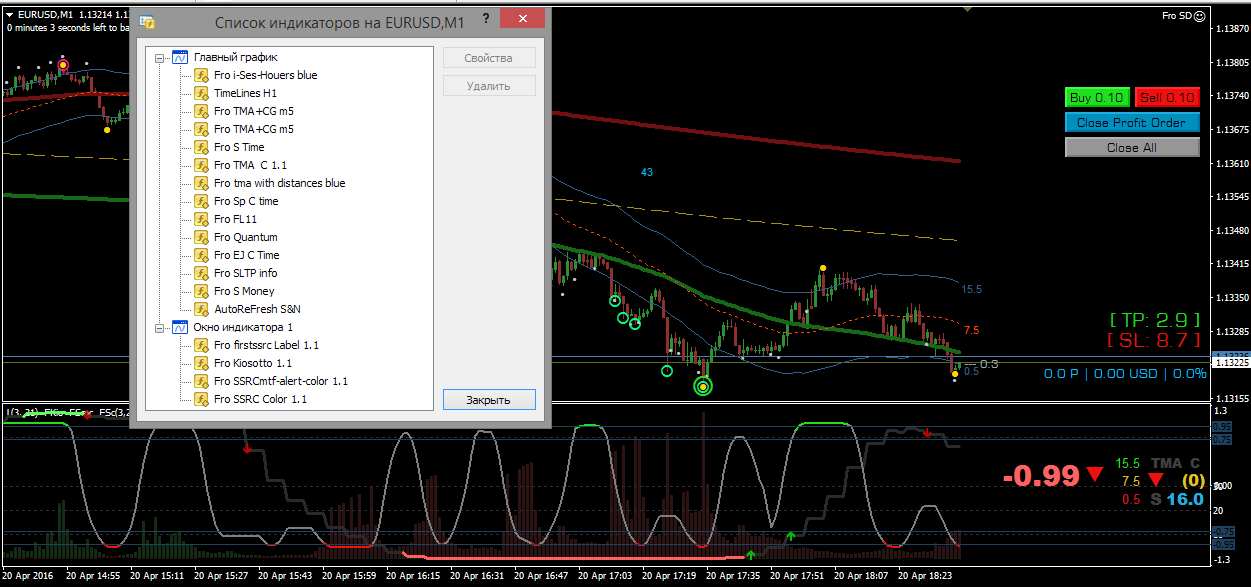The height and width of the screenshot is (587, 1251).
Task: Click the 20 Apr 16:15 time axis label
Action: [413, 576]
